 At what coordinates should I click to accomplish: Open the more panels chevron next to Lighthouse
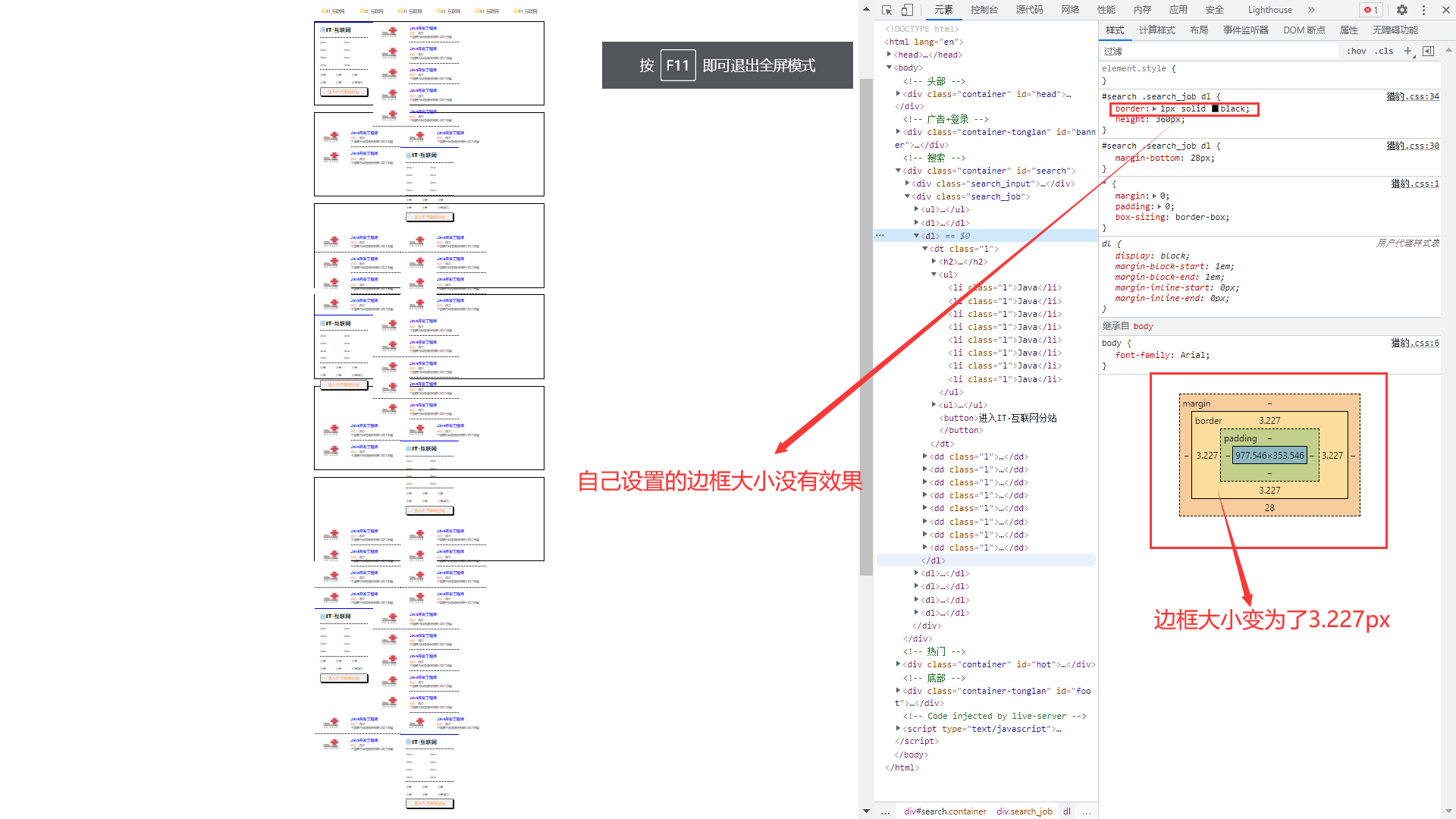tap(1311, 10)
